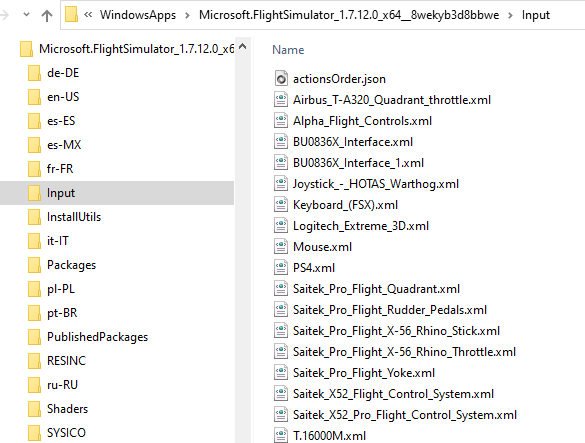Click the Saitek_Pro_Flight_Yoke.xml file icon
The image size is (585, 443).
(281, 372)
